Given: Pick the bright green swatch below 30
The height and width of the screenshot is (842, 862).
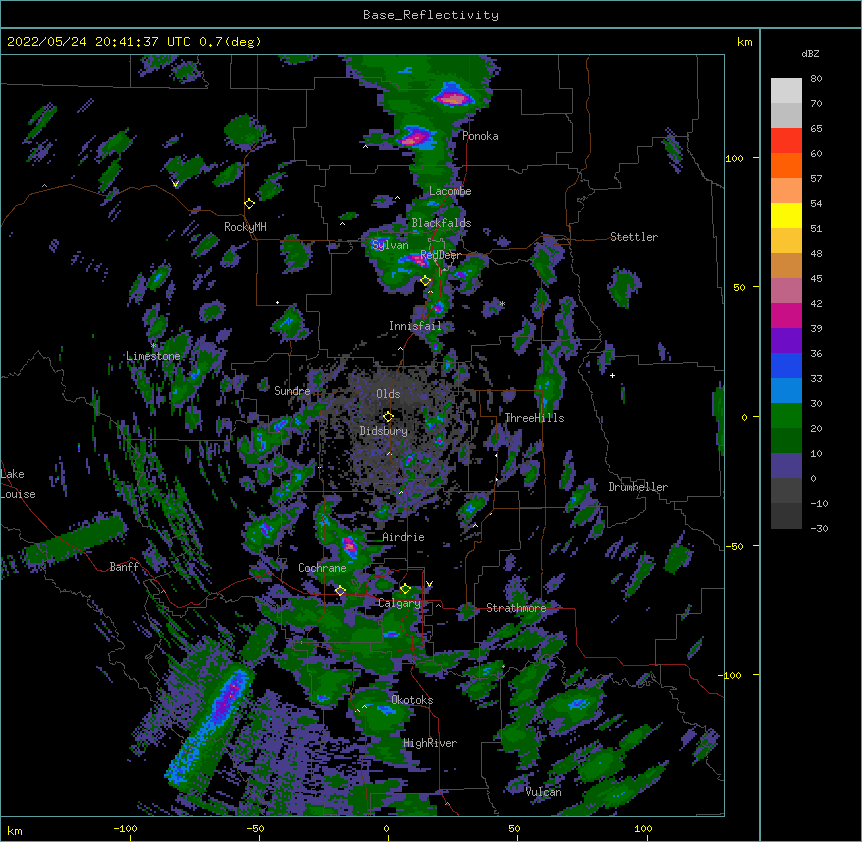Looking at the screenshot, I should pos(786,416).
